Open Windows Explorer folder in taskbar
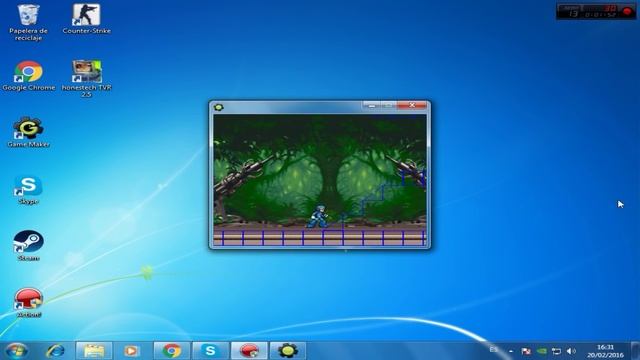The height and width of the screenshot is (360, 640). 94,351
